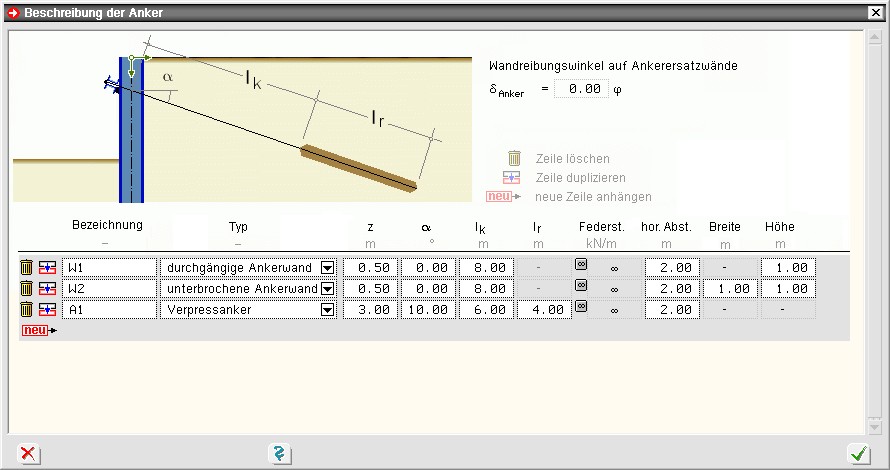Screen dimensions: 890x470
Task: Duplicate row A1 using duplicate icon
Action: coord(47,310)
